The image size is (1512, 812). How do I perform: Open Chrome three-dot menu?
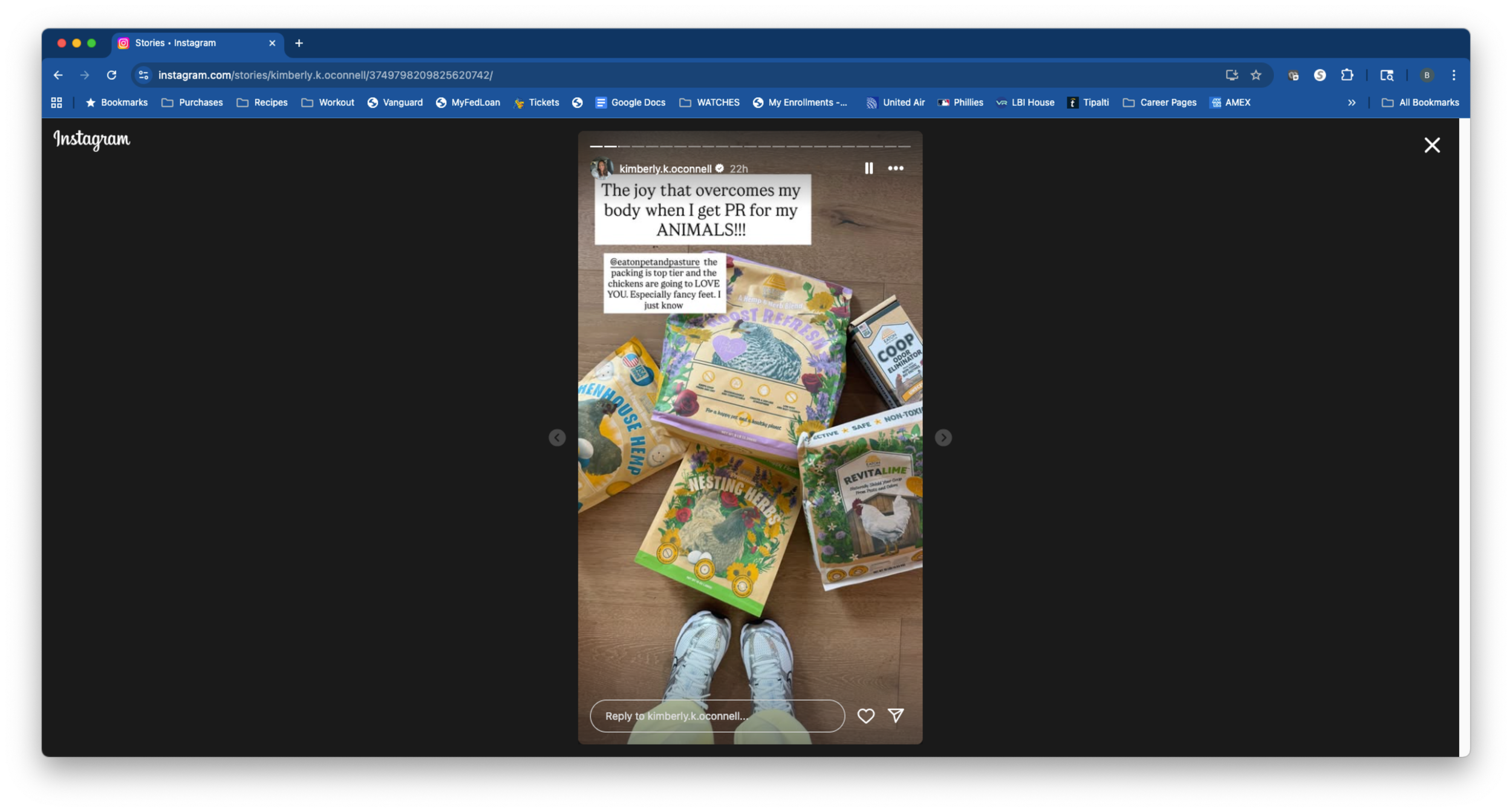1453,75
